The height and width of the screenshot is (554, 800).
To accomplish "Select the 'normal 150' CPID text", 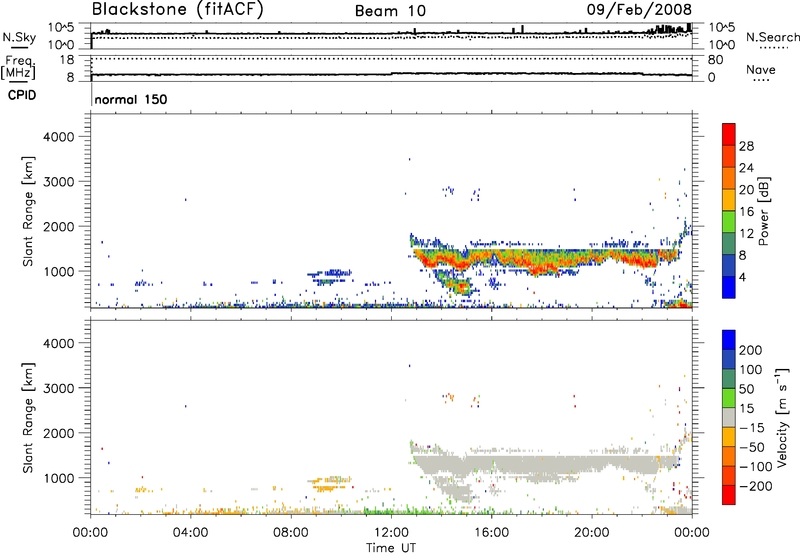I will coord(131,99).
